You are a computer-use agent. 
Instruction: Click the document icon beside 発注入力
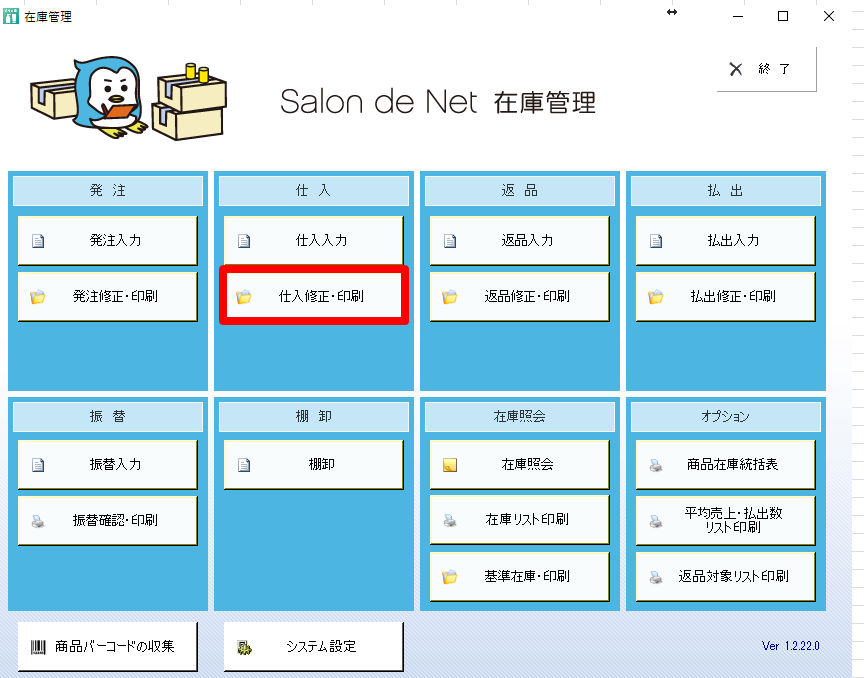[38, 241]
